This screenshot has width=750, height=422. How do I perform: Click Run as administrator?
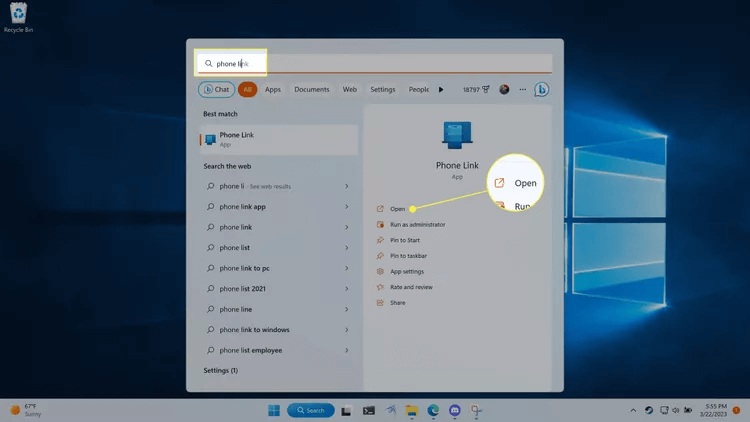[417, 225]
